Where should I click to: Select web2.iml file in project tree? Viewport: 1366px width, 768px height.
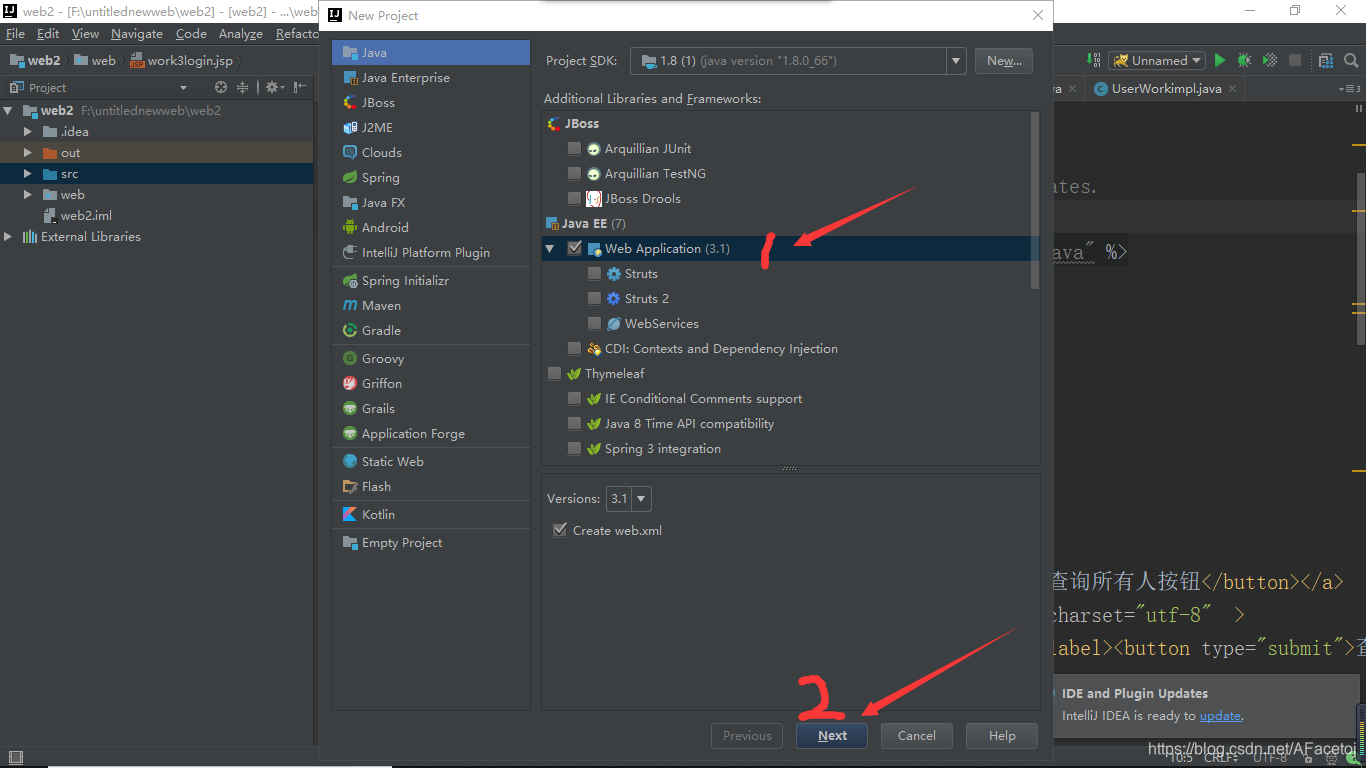click(86, 215)
